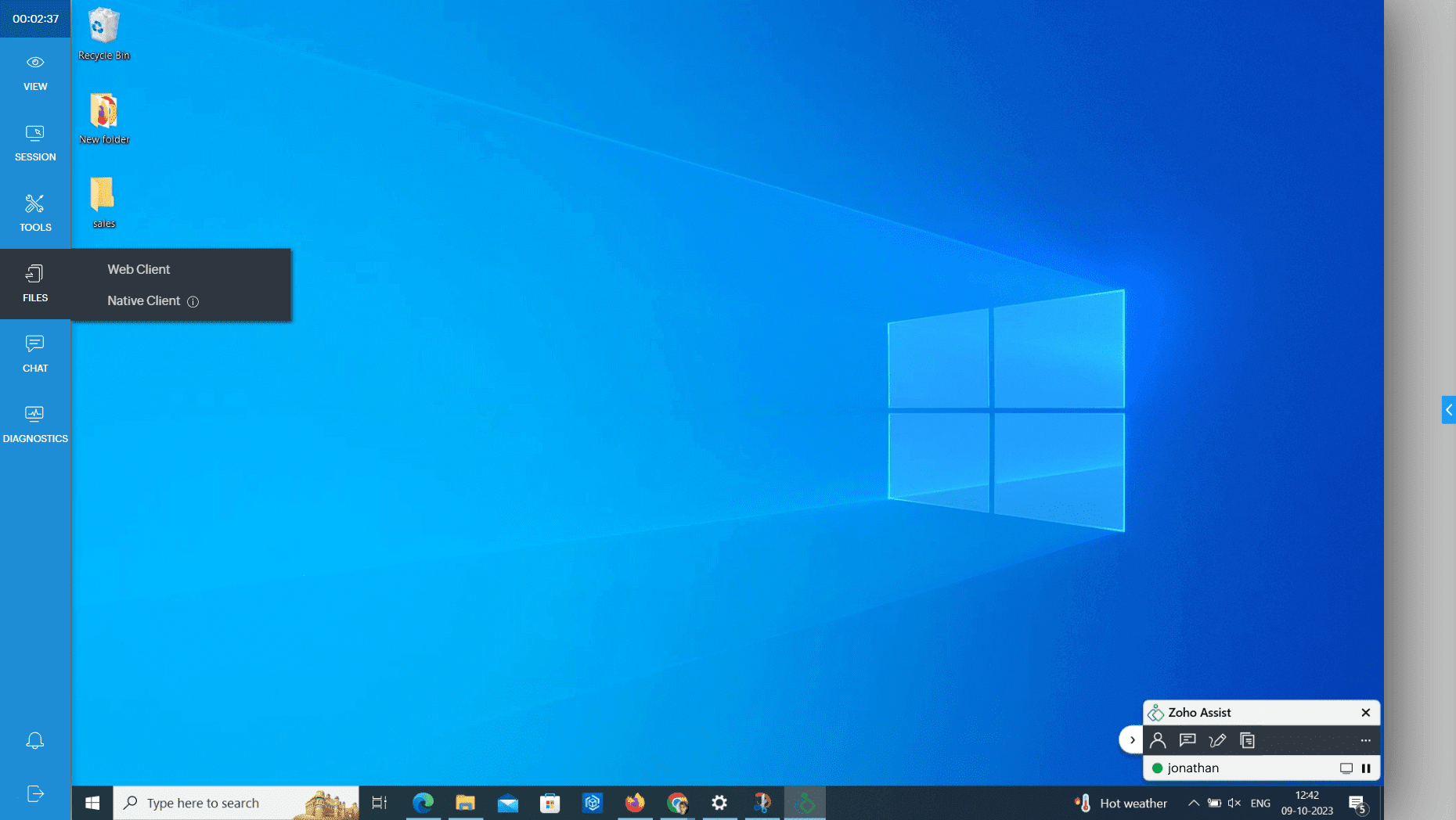
Task: Show hidden system tray icons
Action: coord(1193,803)
